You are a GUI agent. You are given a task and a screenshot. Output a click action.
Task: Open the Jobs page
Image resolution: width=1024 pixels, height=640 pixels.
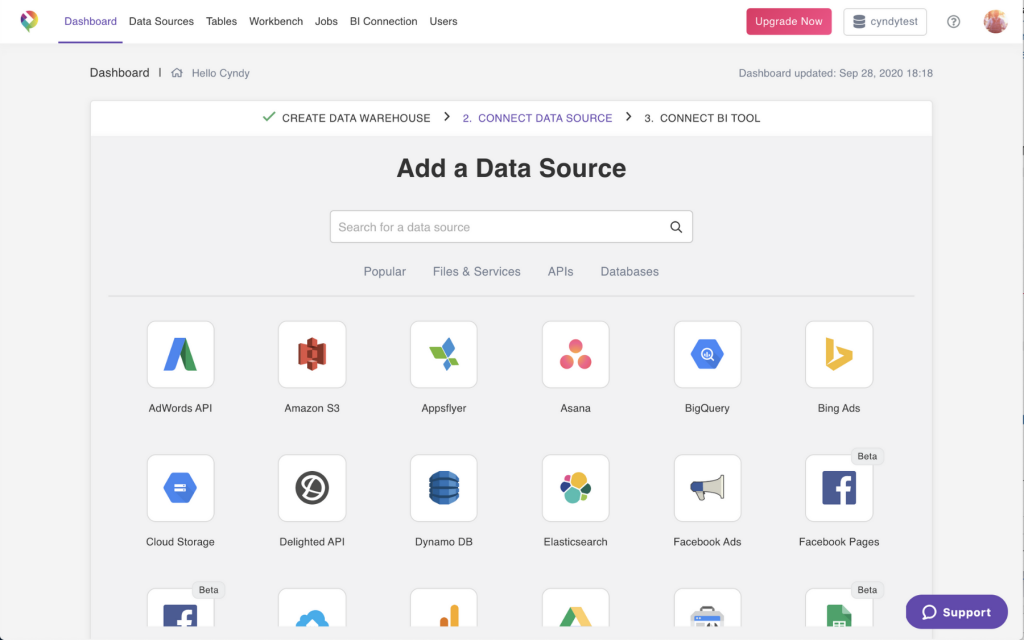pyautogui.click(x=326, y=22)
